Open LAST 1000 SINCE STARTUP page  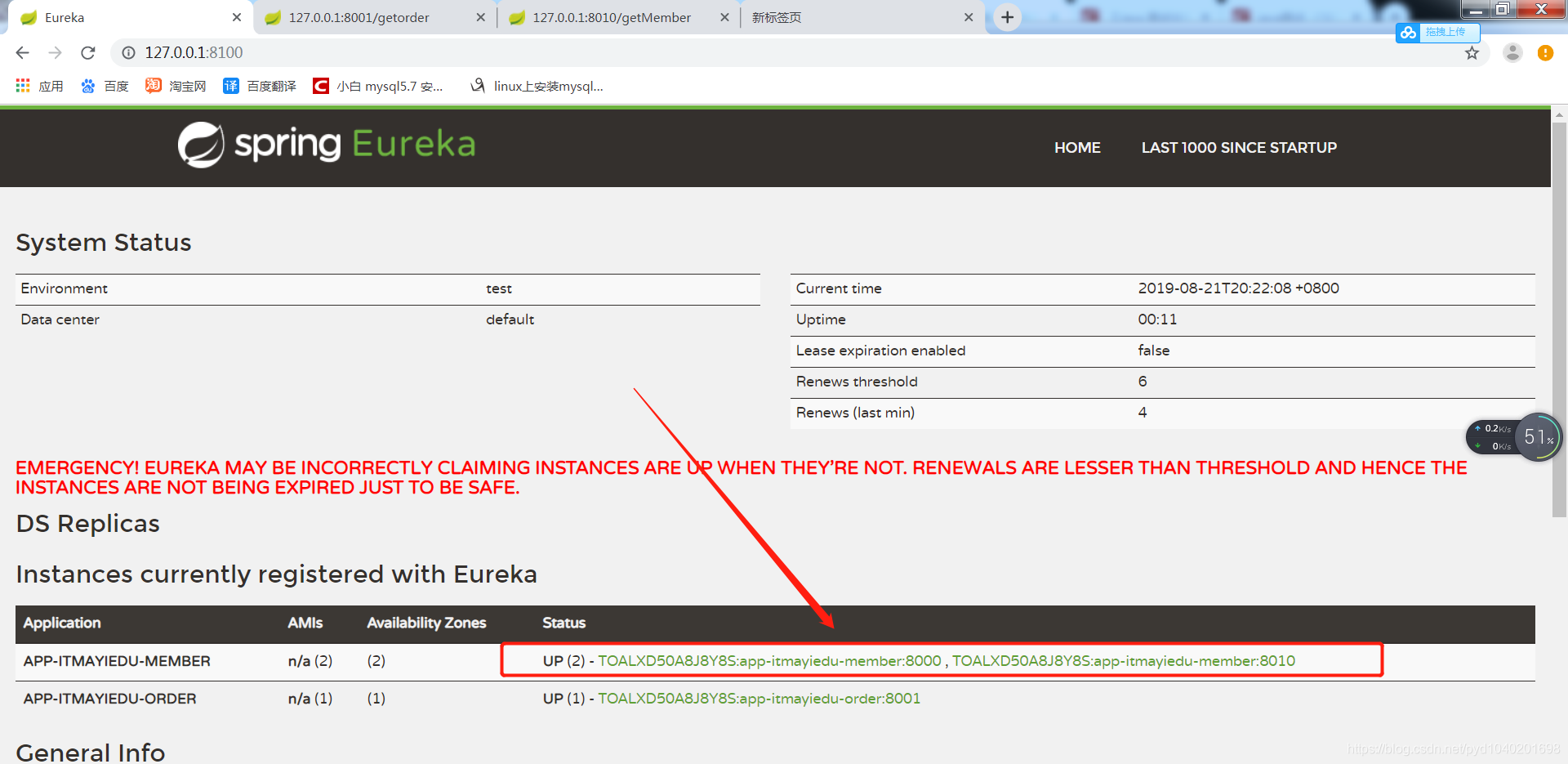point(1239,148)
